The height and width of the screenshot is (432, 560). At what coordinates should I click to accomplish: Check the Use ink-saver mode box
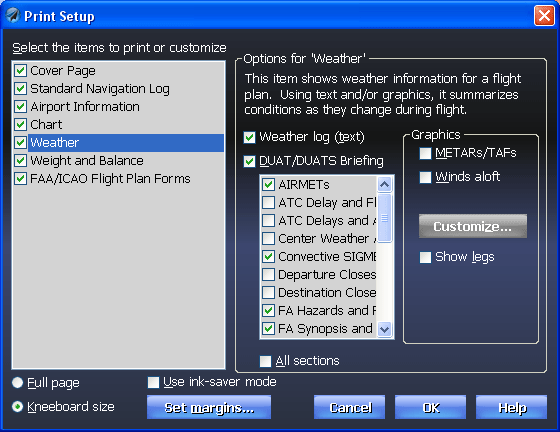pos(153,382)
